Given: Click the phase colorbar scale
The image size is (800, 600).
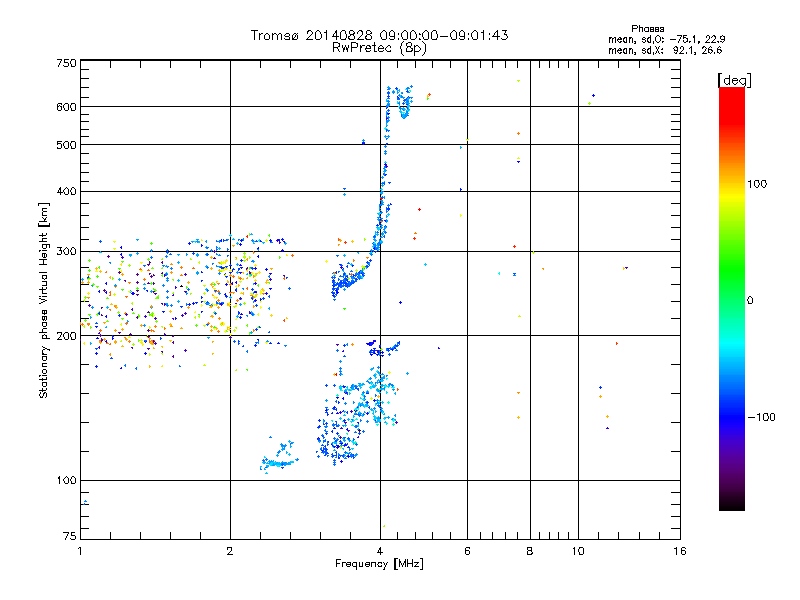Looking at the screenshot, I should point(732,298).
